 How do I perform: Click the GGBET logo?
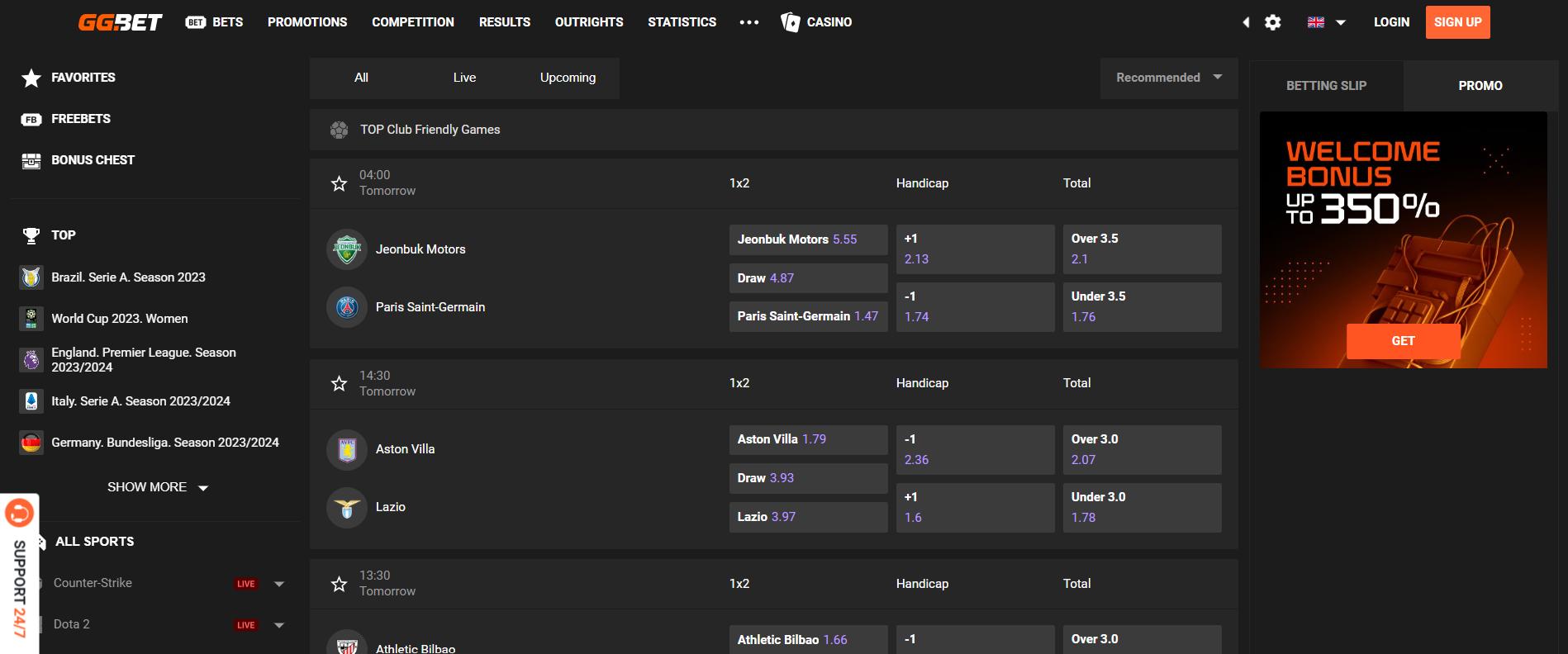121,22
